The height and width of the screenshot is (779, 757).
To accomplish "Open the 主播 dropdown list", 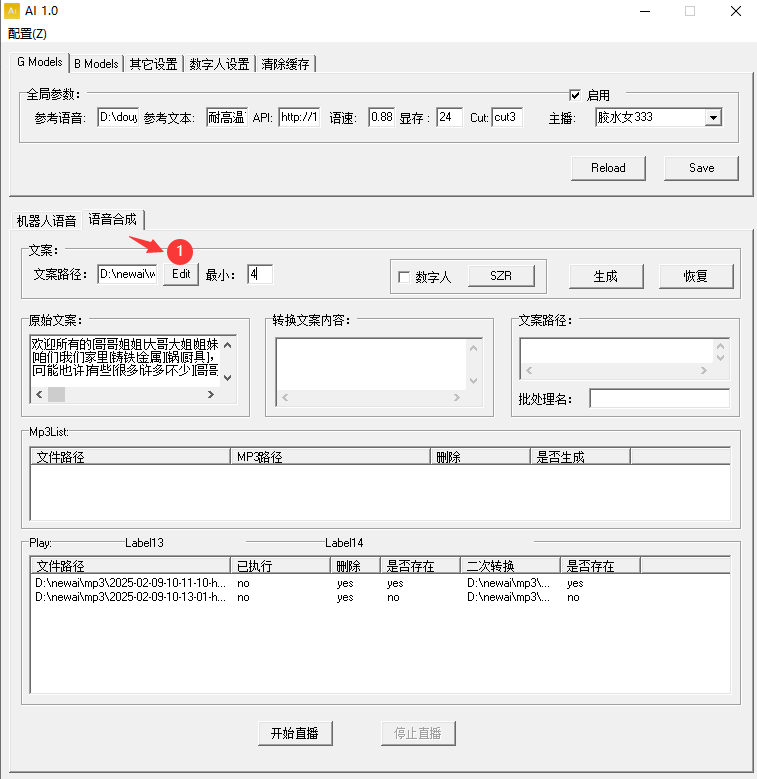I will tap(712, 118).
